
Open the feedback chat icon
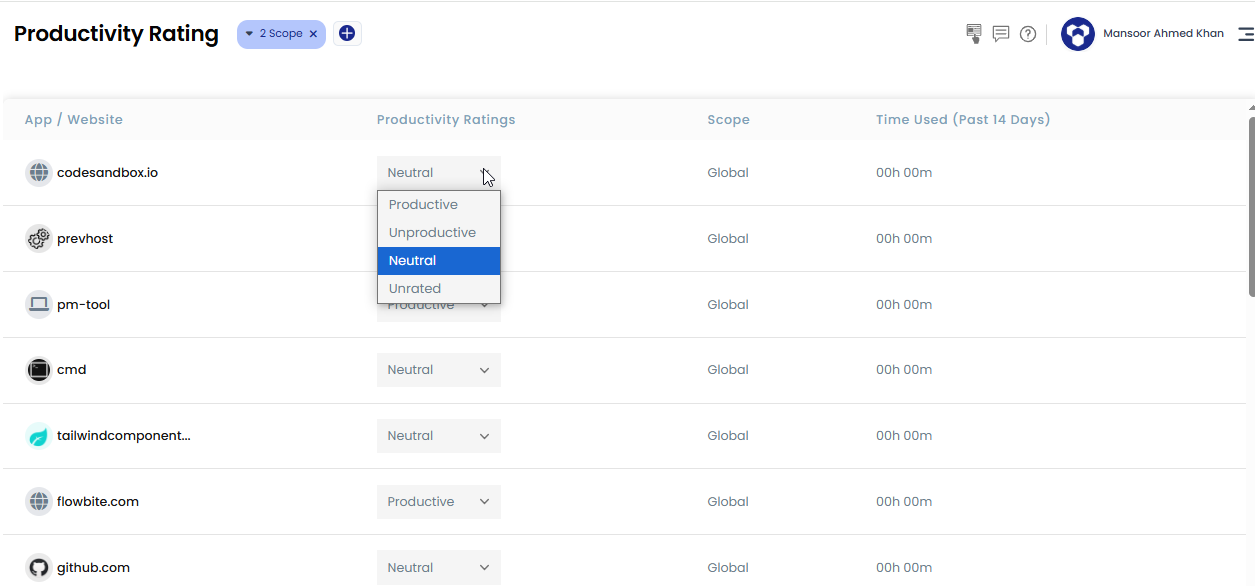(1000, 33)
